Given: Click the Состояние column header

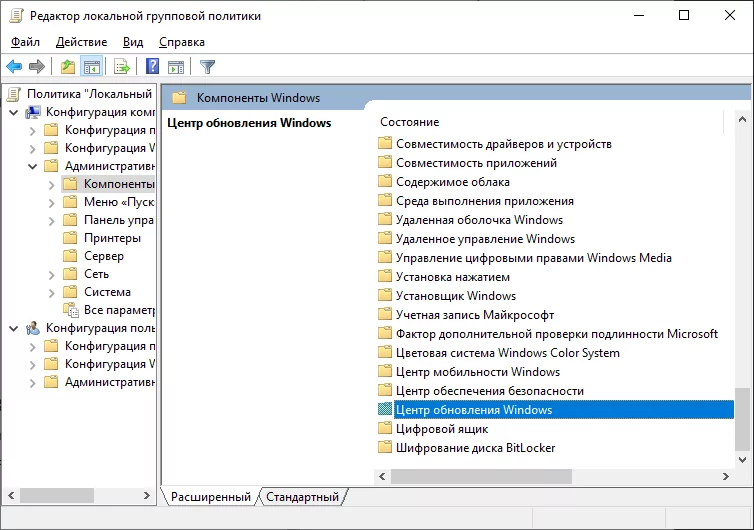Looking at the screenshot, I should coord(409,122).
